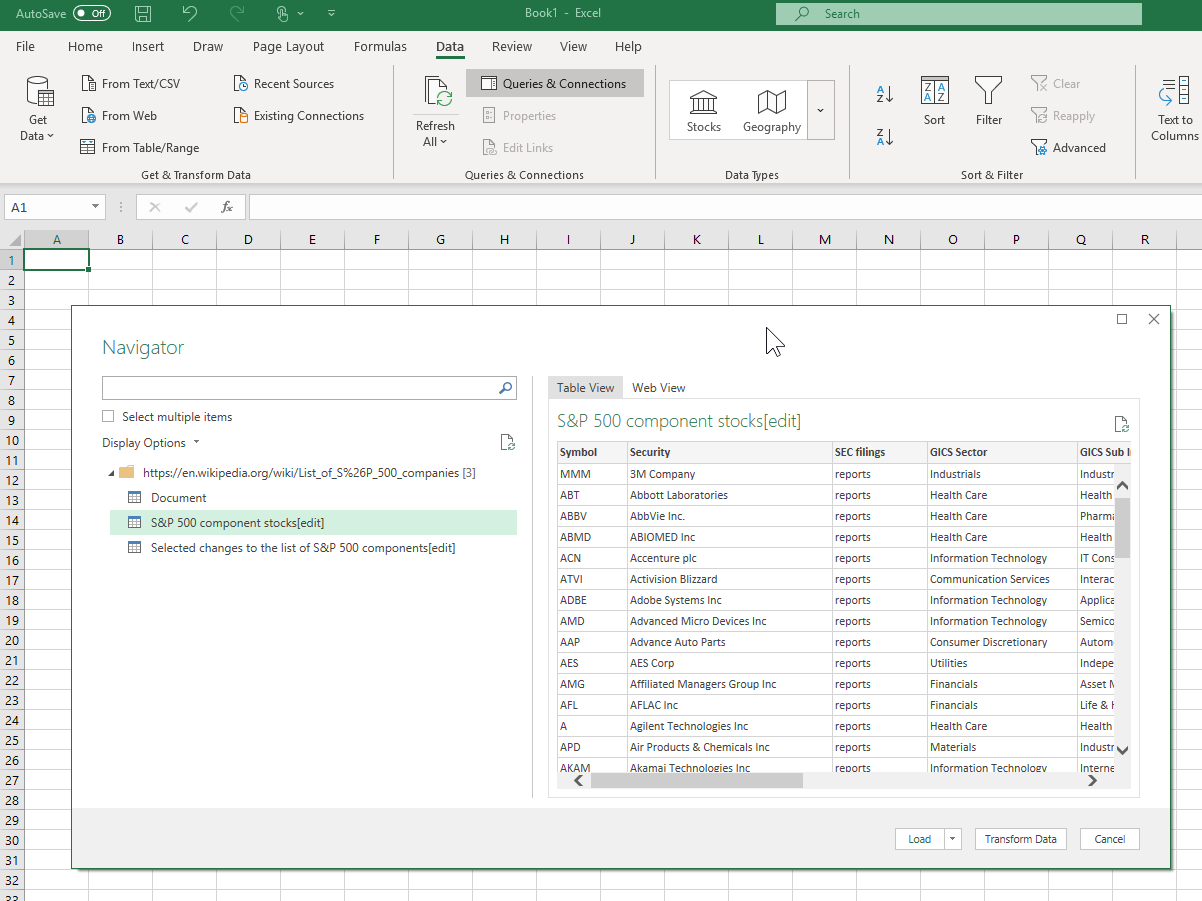Click the Sort Z to A icon
This screenshot has width=1202, height=901.
tap(884, 137)
